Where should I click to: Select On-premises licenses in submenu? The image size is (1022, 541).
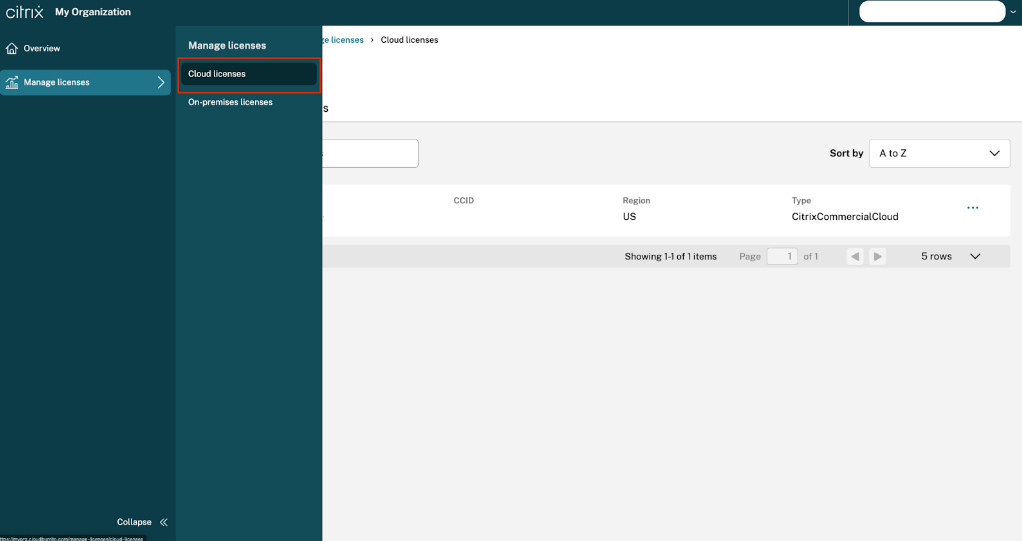[230, 102]
